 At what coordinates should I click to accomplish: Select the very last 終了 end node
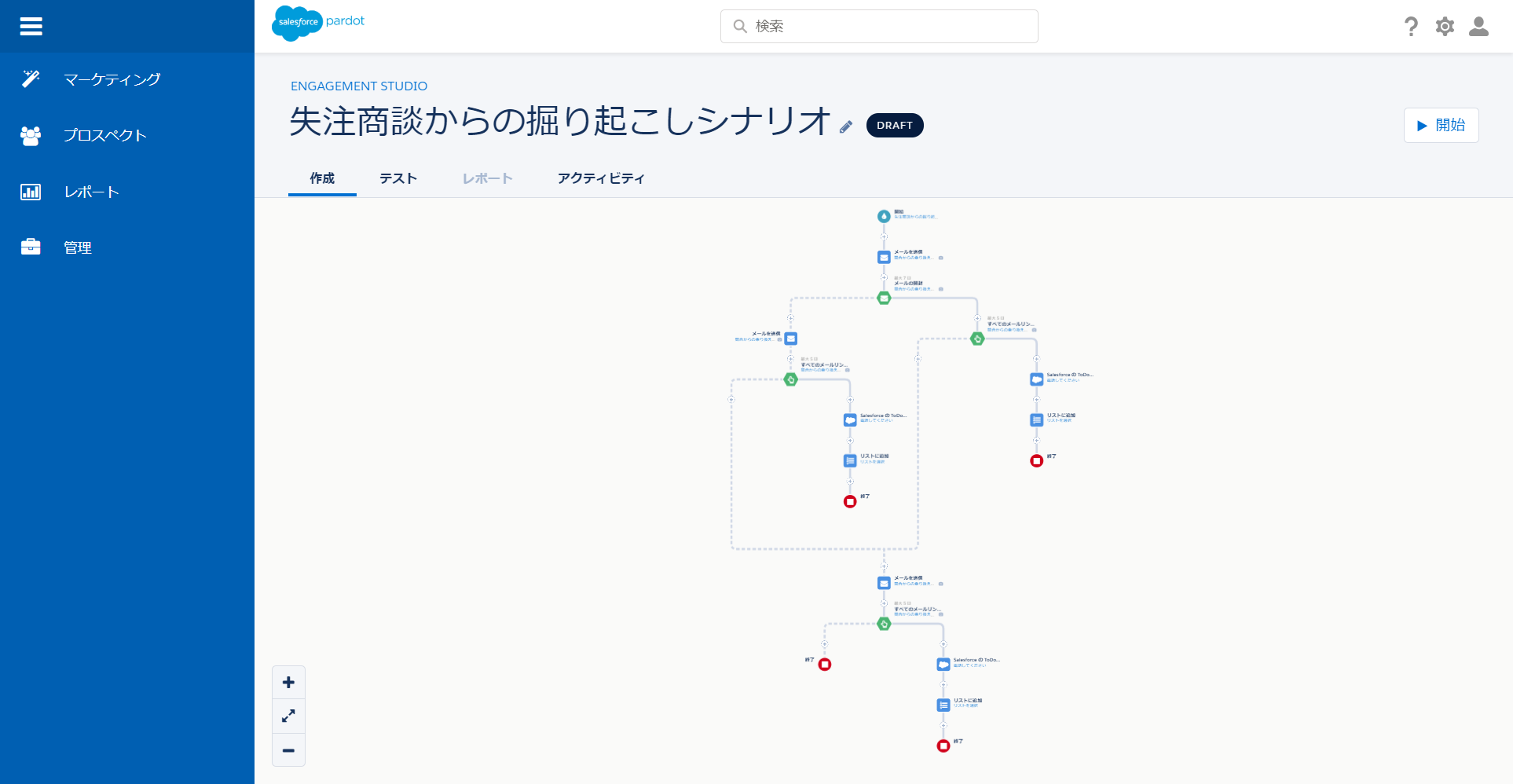point(943,746)
